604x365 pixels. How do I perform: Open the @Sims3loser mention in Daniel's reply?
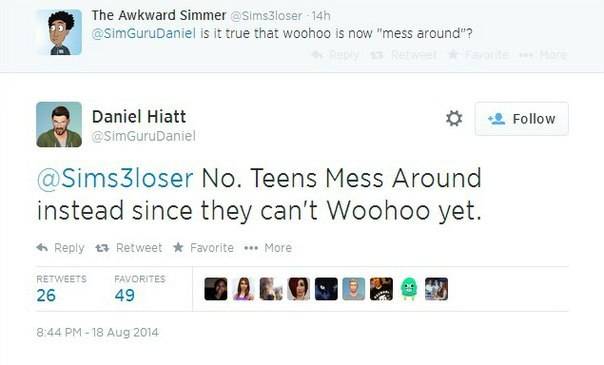(115, 178)
